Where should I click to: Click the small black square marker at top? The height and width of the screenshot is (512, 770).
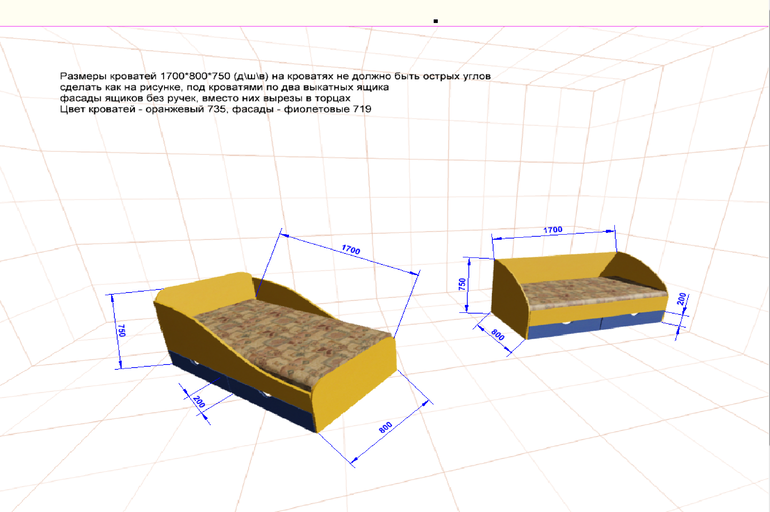click(x=436, y=20)
